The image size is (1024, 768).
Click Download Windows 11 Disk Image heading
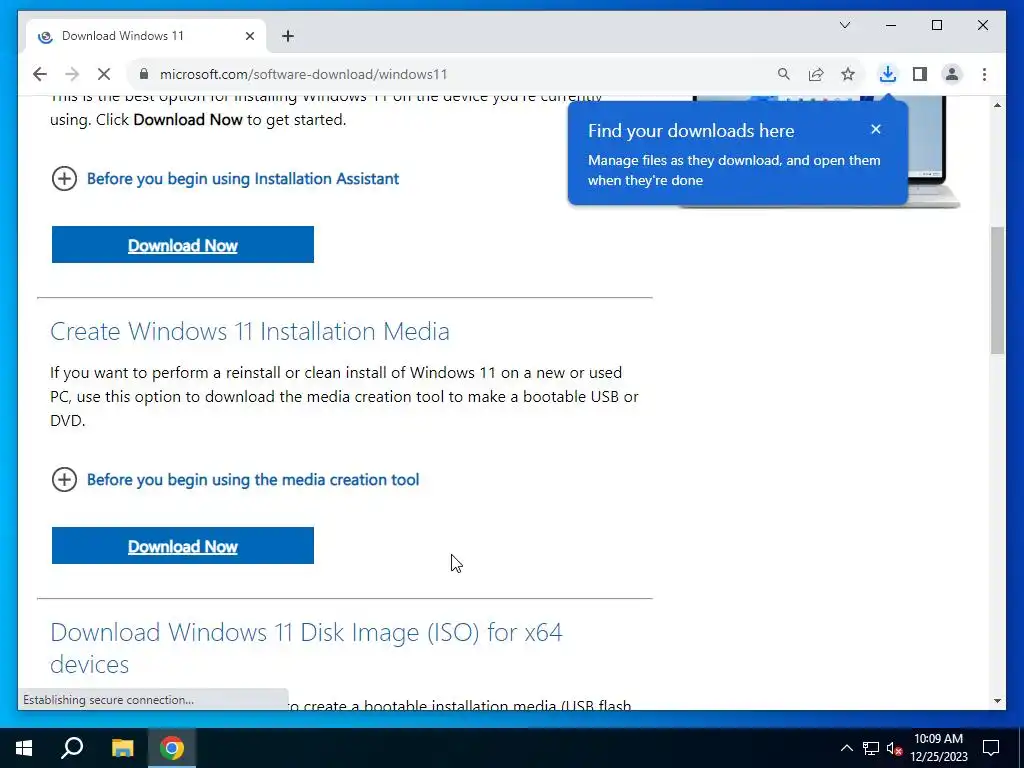point(306,648)
